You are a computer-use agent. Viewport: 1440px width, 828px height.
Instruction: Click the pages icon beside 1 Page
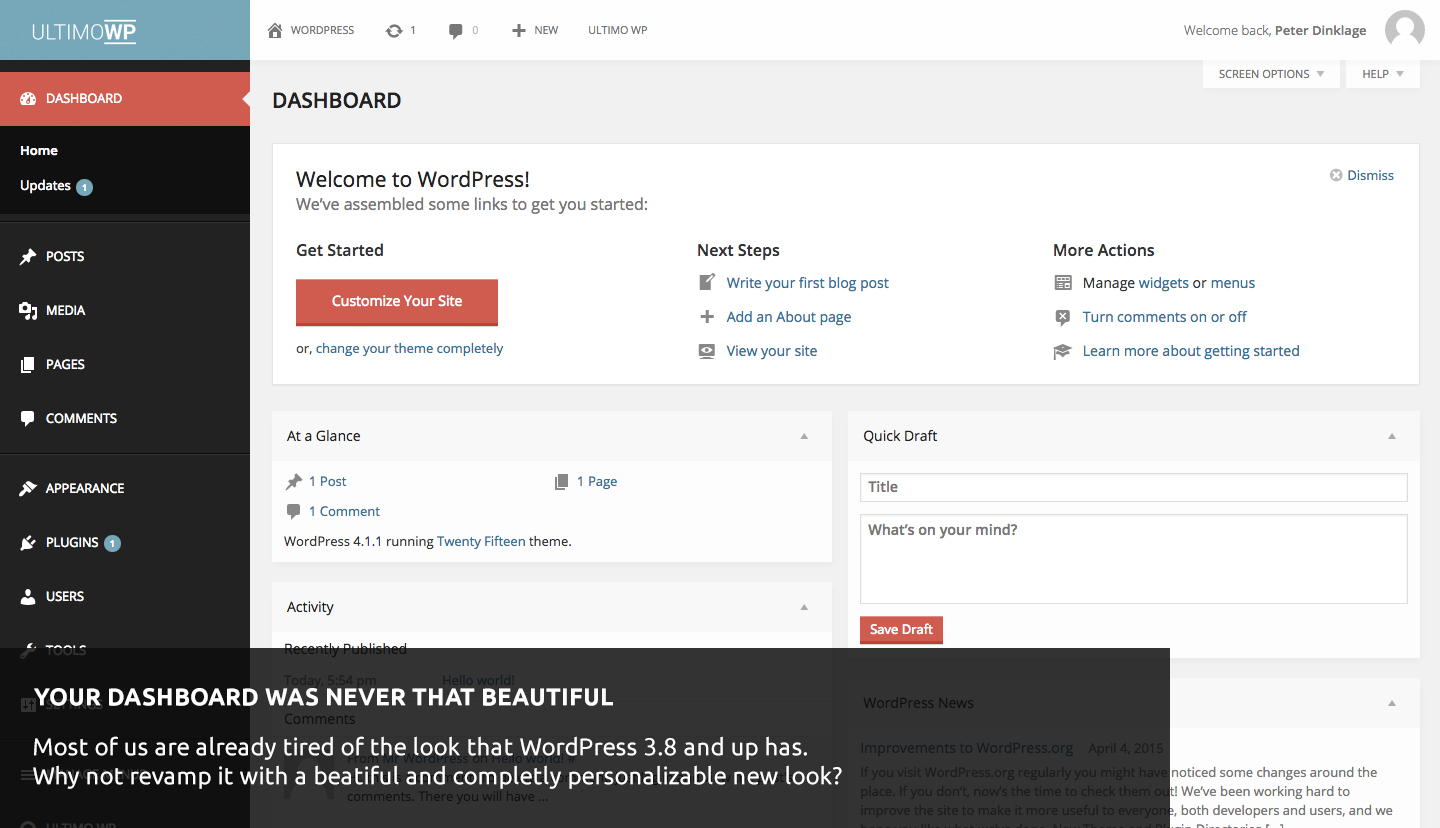coord(562,482)
